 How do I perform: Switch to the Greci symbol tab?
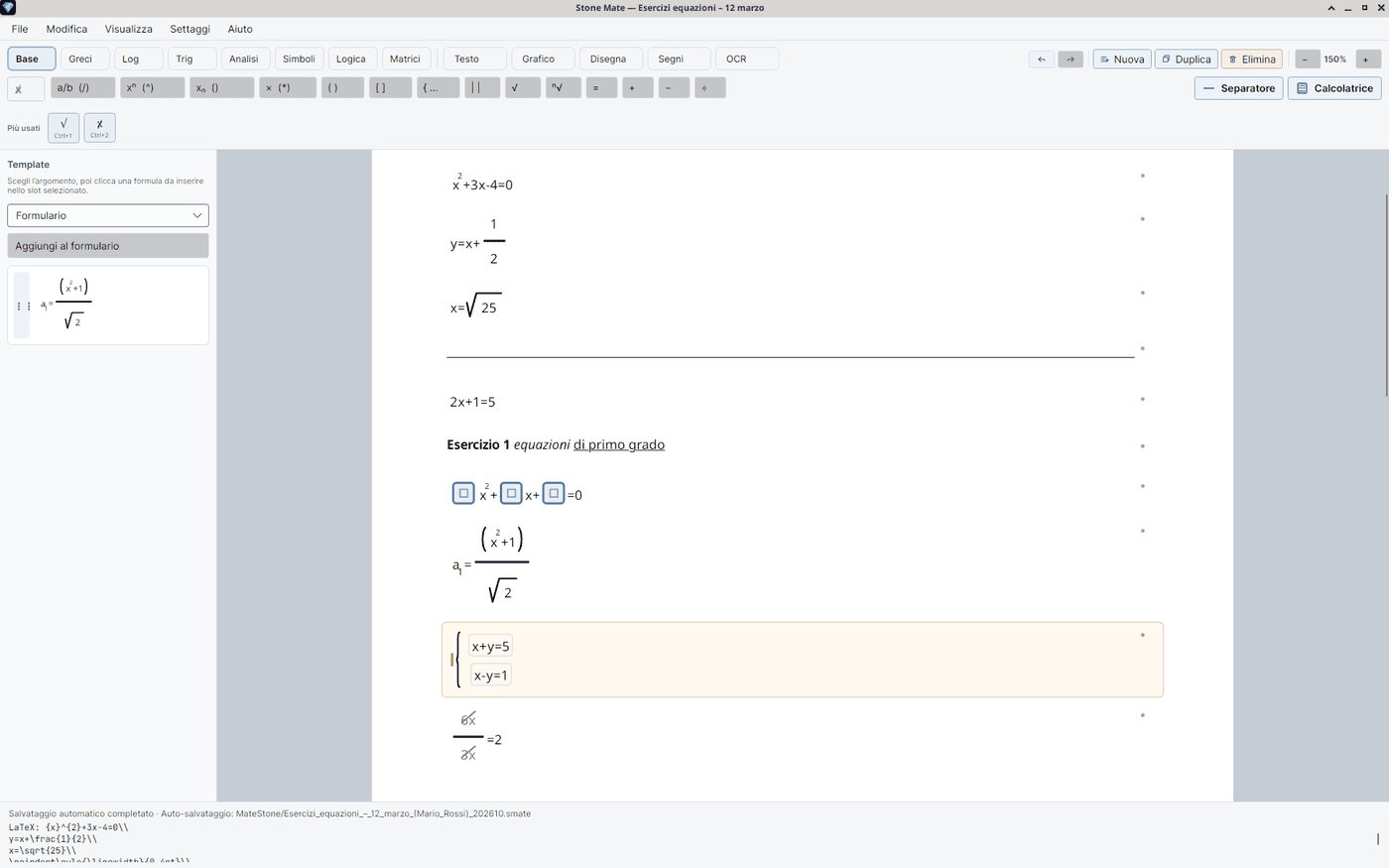[x=85, y=59]
